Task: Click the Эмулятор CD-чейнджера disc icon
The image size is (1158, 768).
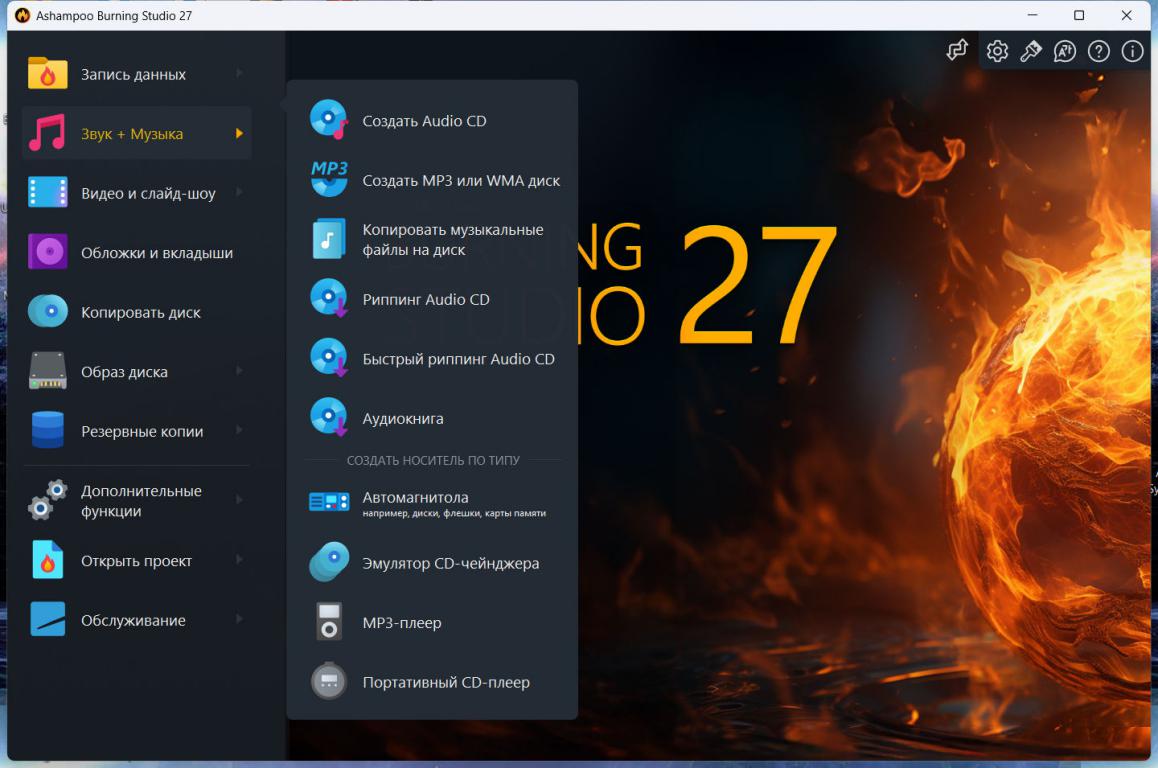Action: click(x=329, y=562)
